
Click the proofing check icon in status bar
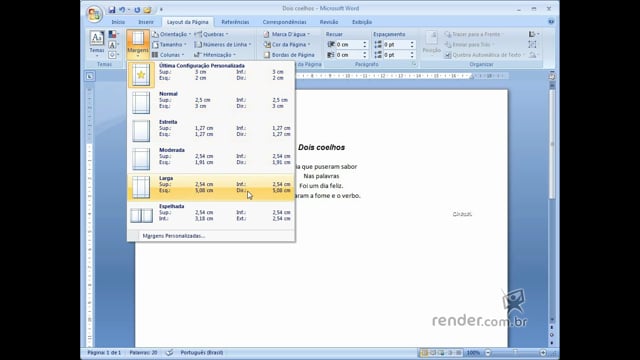coord(169,353)
